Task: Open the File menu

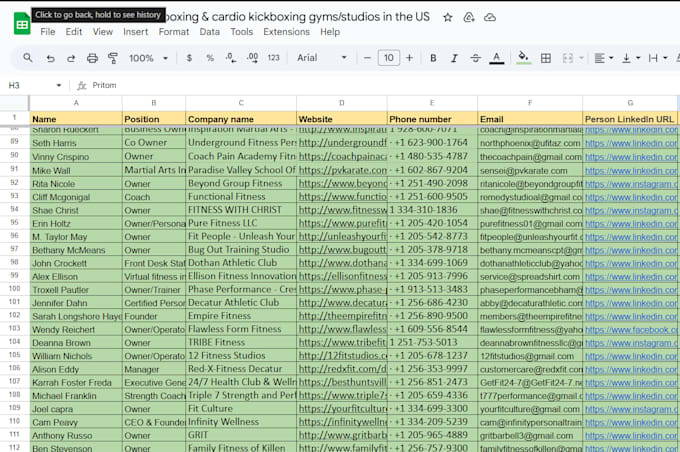Action: [x=48, y=32]
